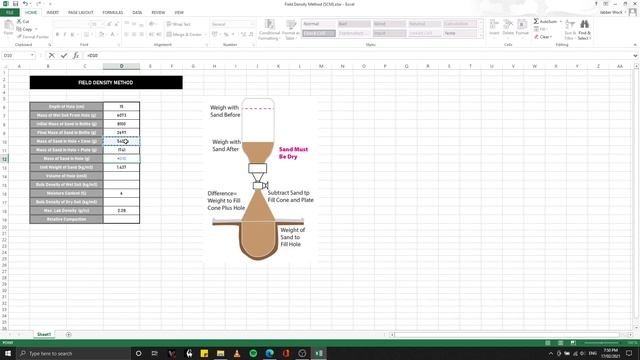
Task: Click the Paste clipboard icon
Action: pyautogui.click(x=8, y=27)
